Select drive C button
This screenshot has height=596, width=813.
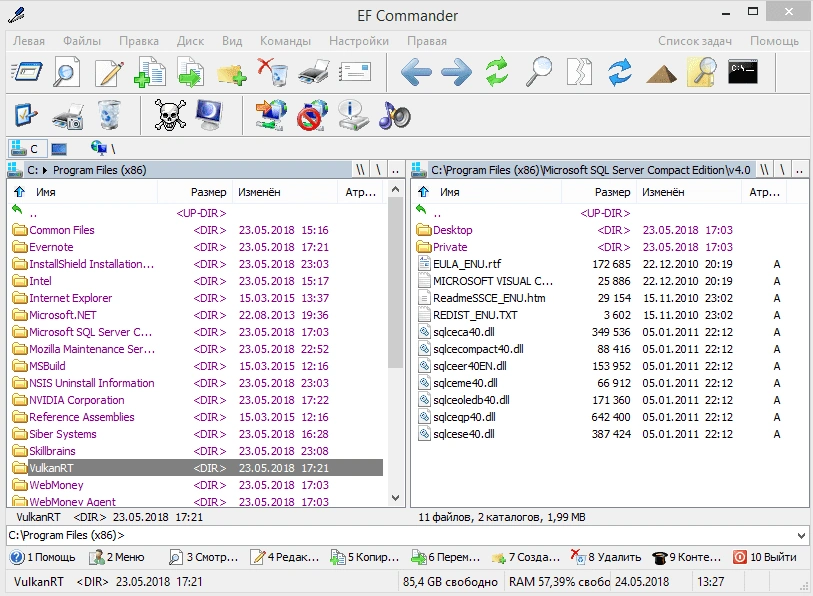click(27, 149)
